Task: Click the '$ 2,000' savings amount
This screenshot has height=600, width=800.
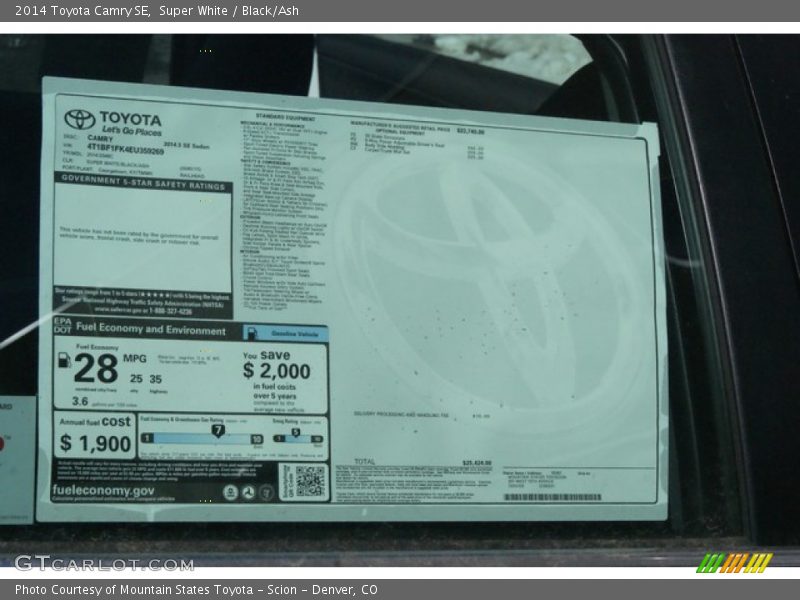Action: point(277,371)
